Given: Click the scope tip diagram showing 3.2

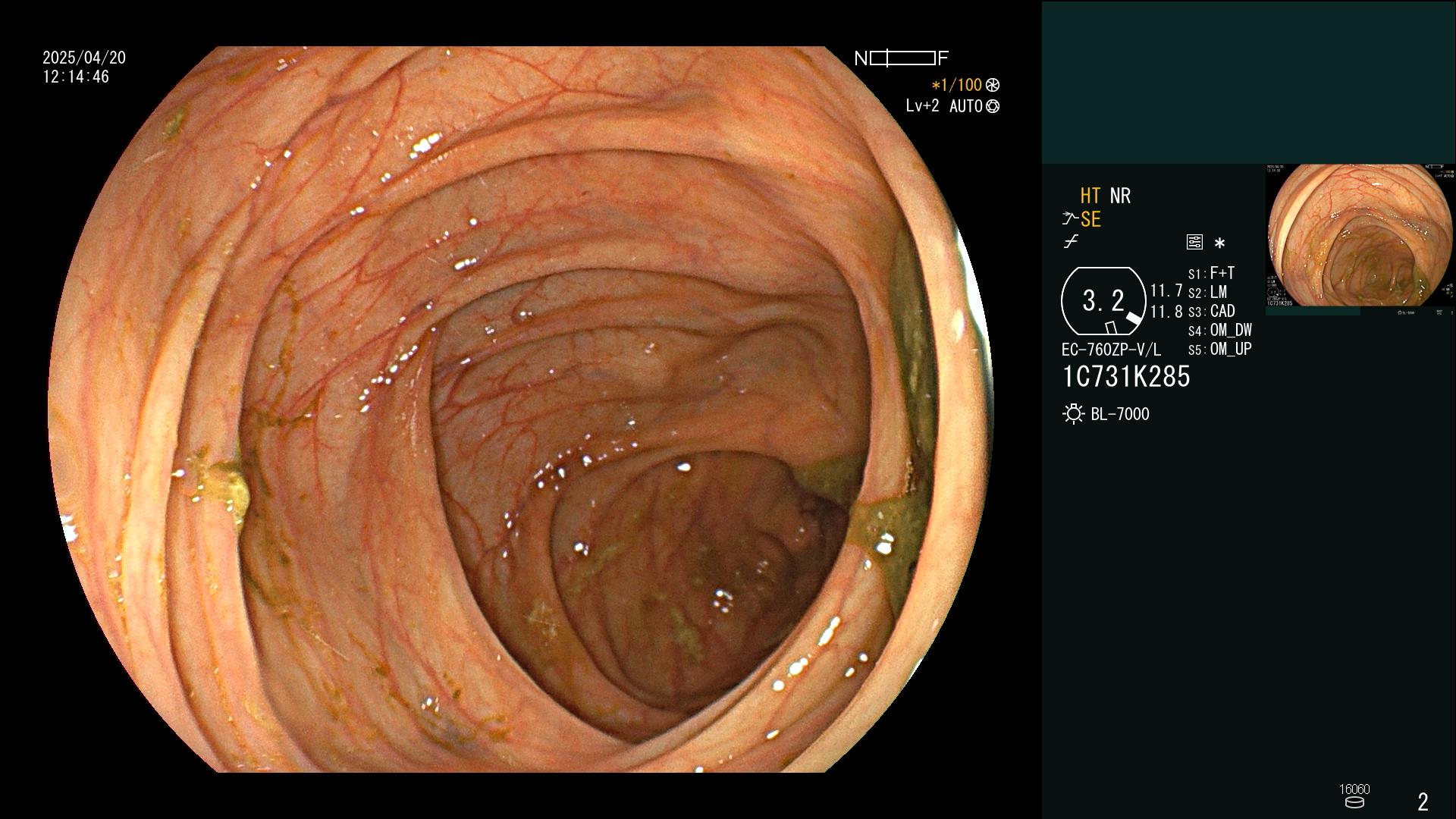Looking at the screenshot, I should [x=1103, y=301].
